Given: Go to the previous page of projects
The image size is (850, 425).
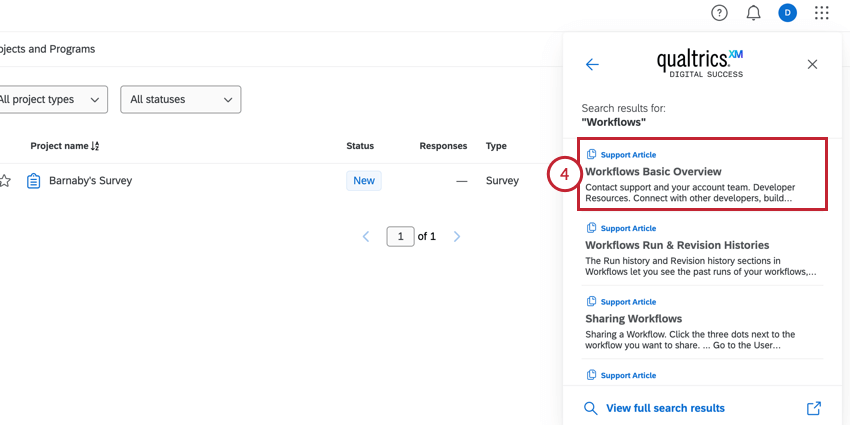Looking at the screenshot, I should 366,237.
